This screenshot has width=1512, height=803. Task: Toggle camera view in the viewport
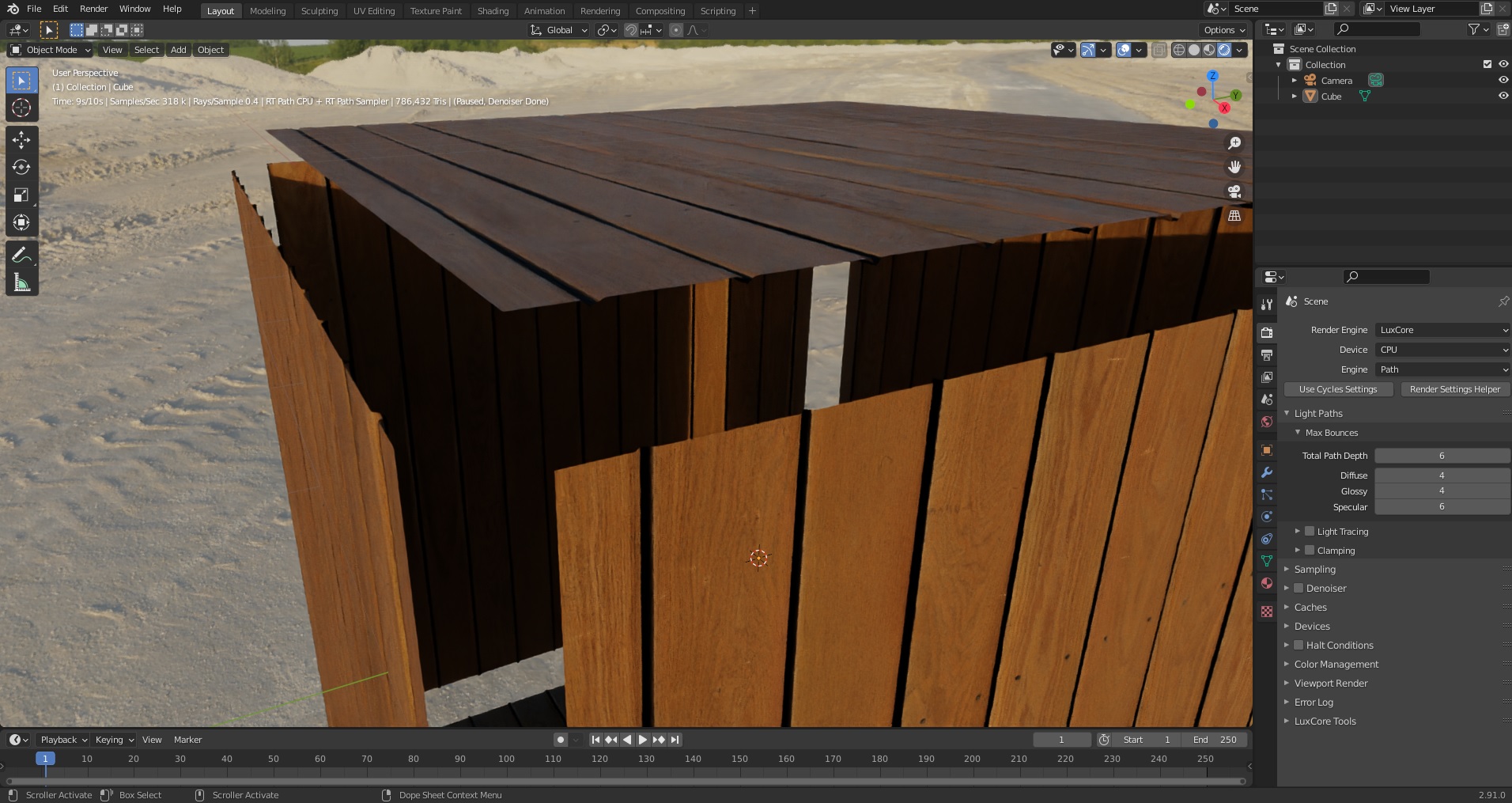1234,191
